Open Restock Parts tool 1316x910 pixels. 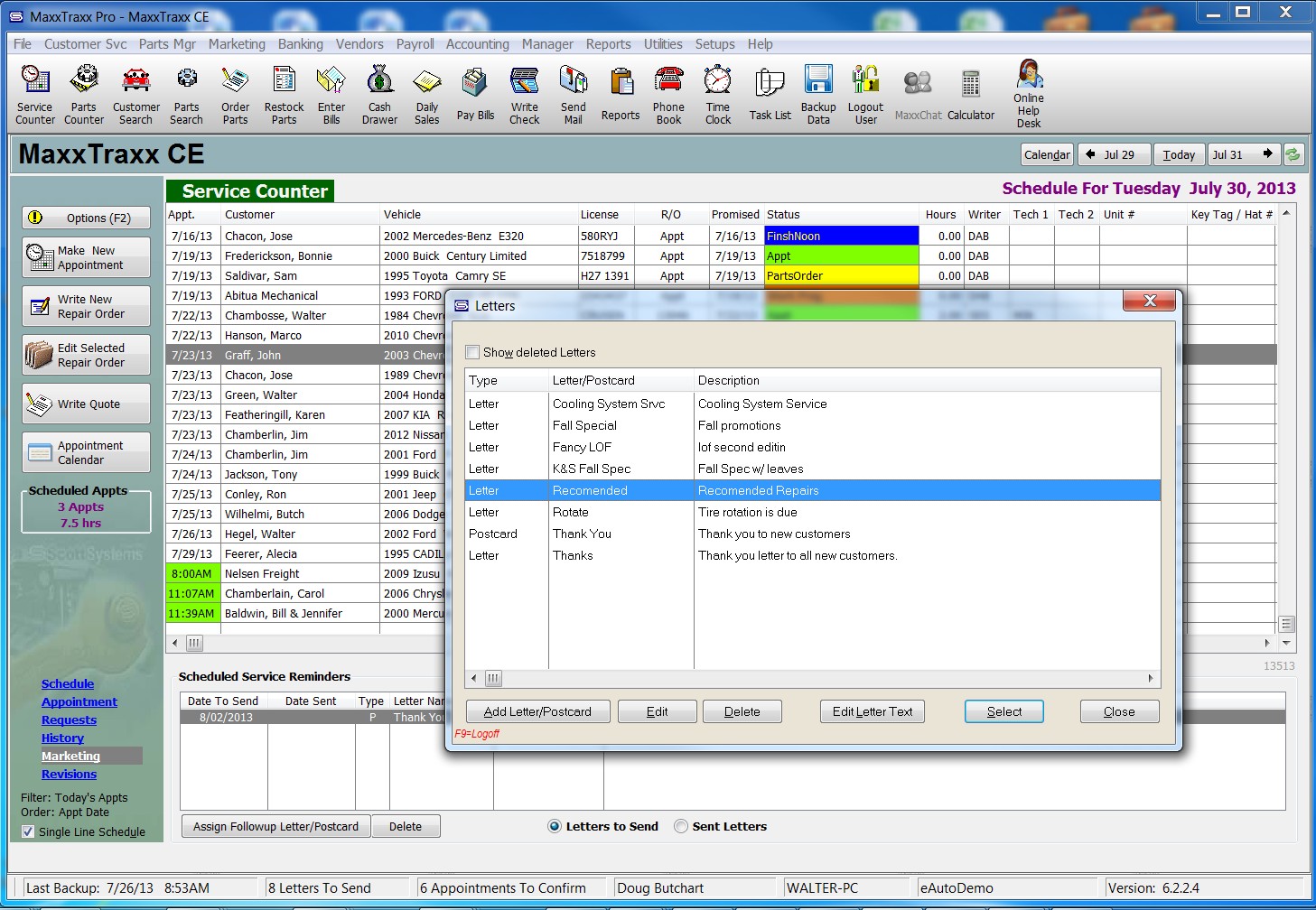[285, 95]
